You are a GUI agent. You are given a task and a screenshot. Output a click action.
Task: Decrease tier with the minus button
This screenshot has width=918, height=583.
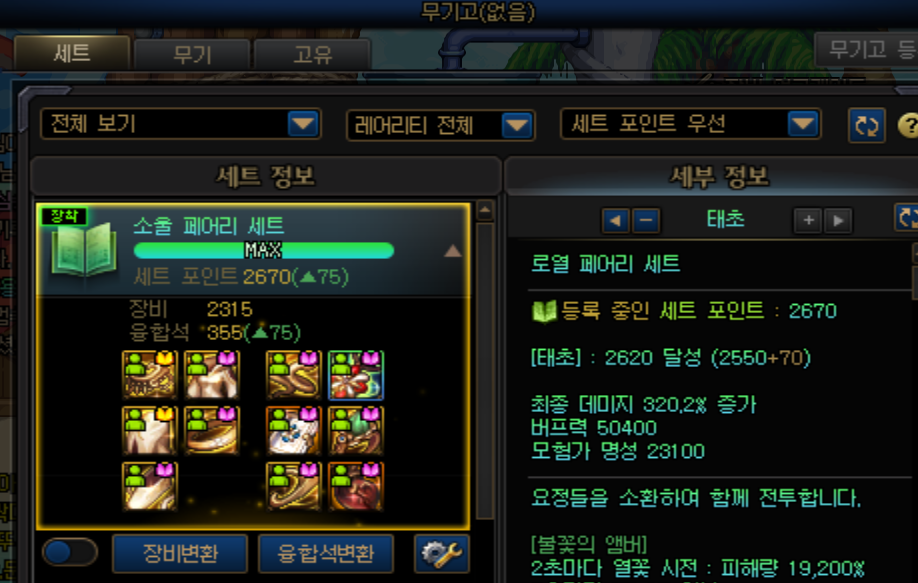point(646,221)
